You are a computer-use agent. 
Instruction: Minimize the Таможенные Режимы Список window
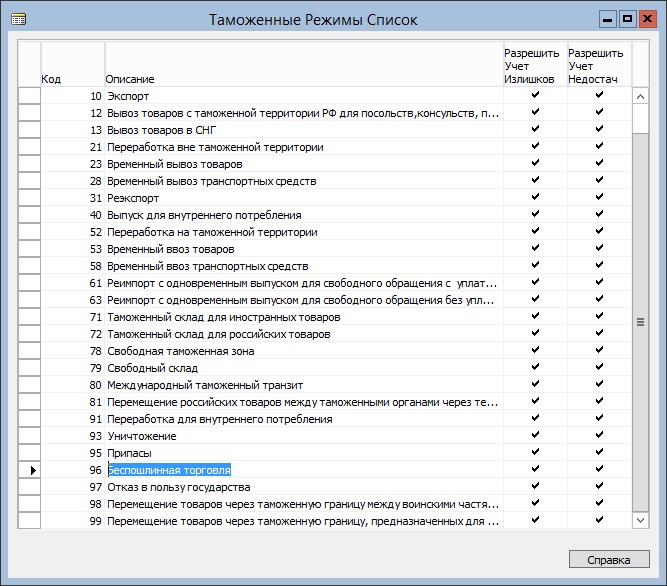click(607, 20)
